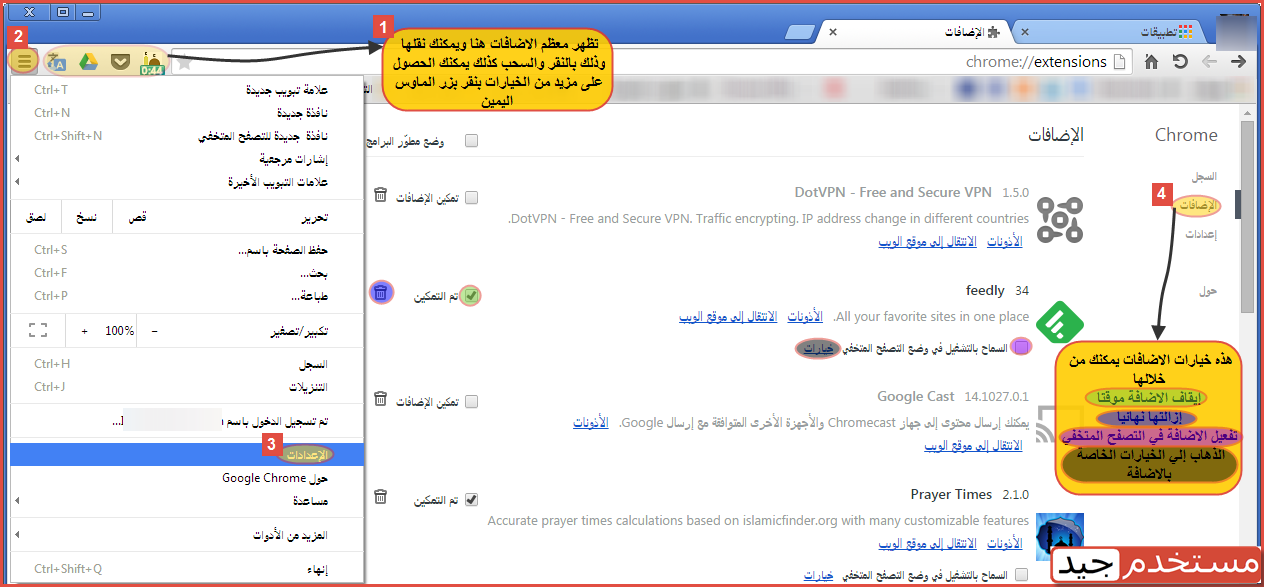Open إعدادات settings in Chrome sidebar
This screenshot has height=587, width=1264.
click(1201, 234)
